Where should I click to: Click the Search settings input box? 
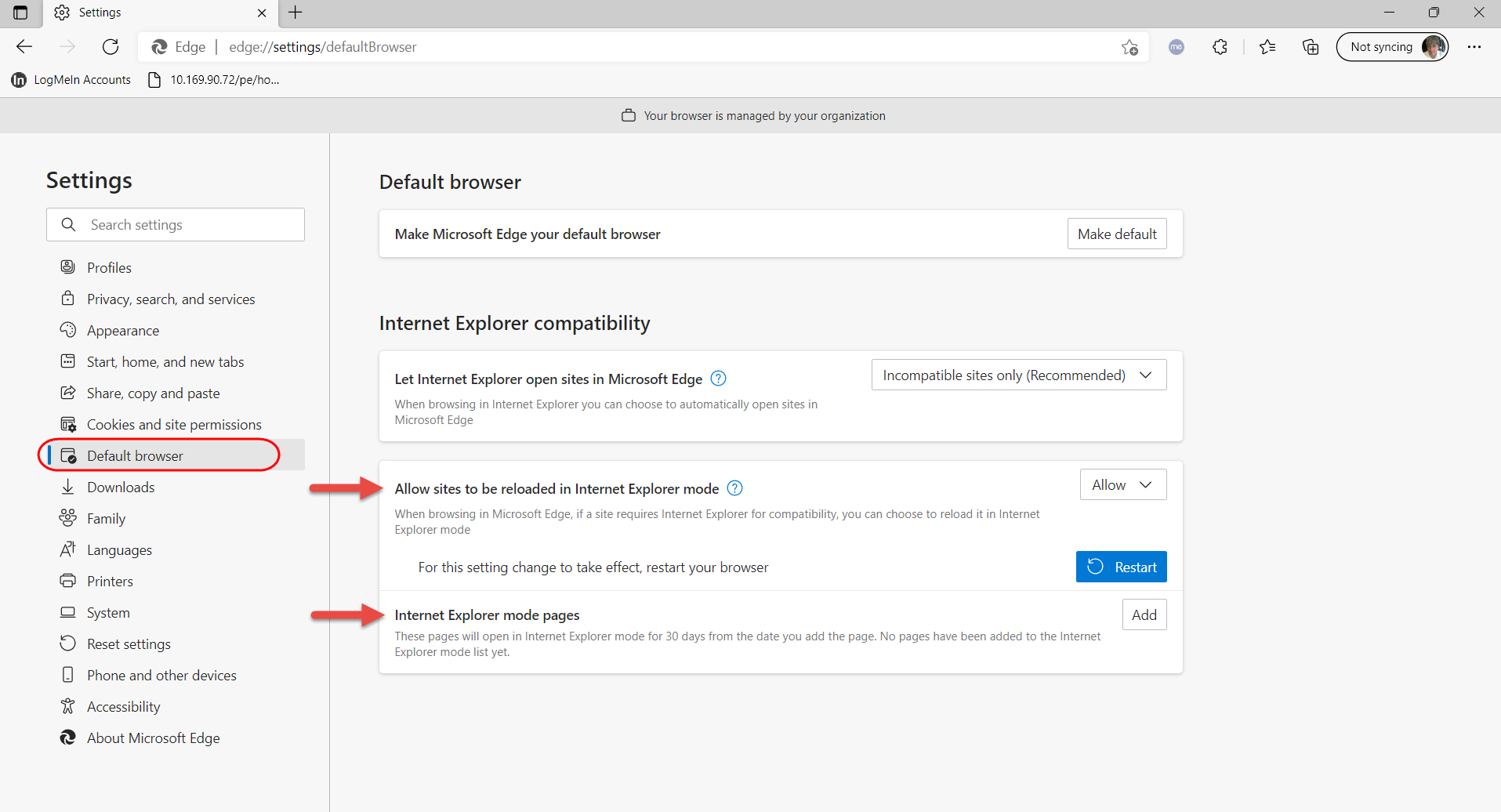(x=176, y=225)
